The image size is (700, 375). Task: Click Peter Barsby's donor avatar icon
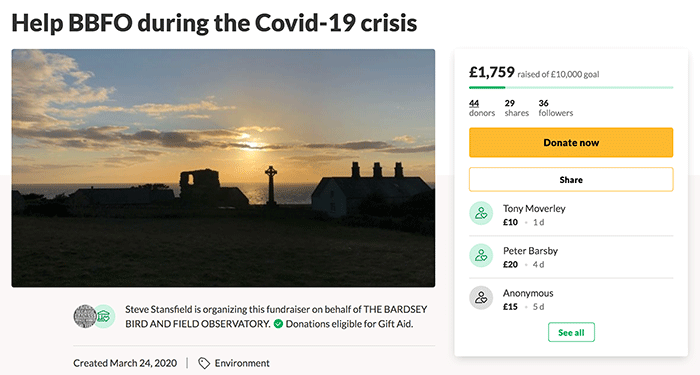tap(481, 256)
